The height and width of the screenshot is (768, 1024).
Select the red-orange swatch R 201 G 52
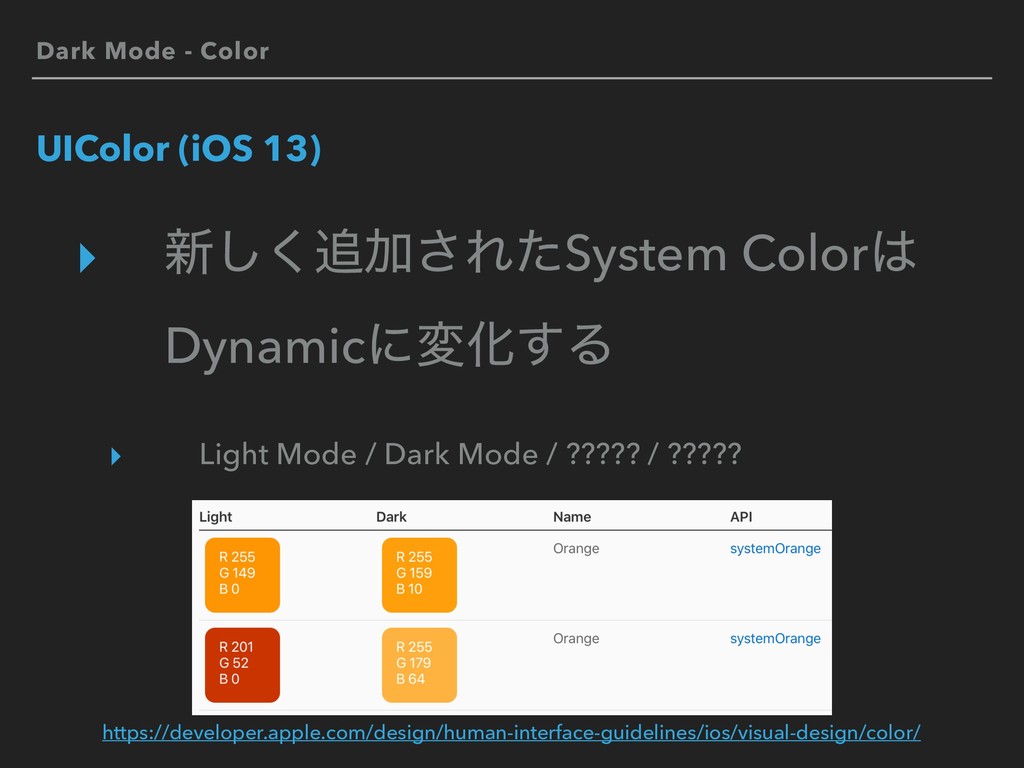click(242, 665)
